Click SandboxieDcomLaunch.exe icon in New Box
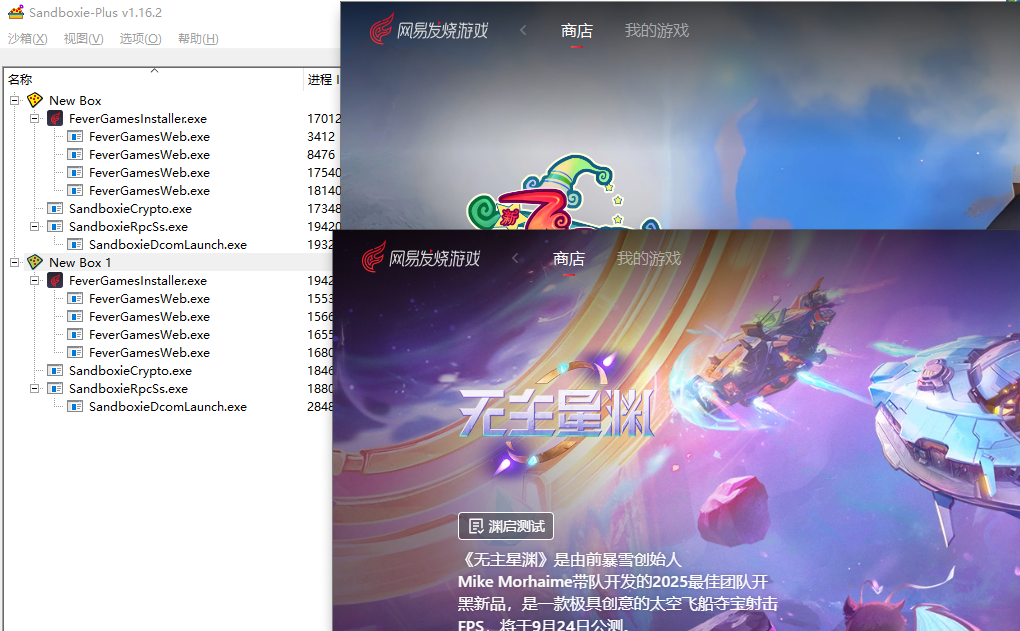This screenshot has height=631, width=1020. click(x=75, y=245)
